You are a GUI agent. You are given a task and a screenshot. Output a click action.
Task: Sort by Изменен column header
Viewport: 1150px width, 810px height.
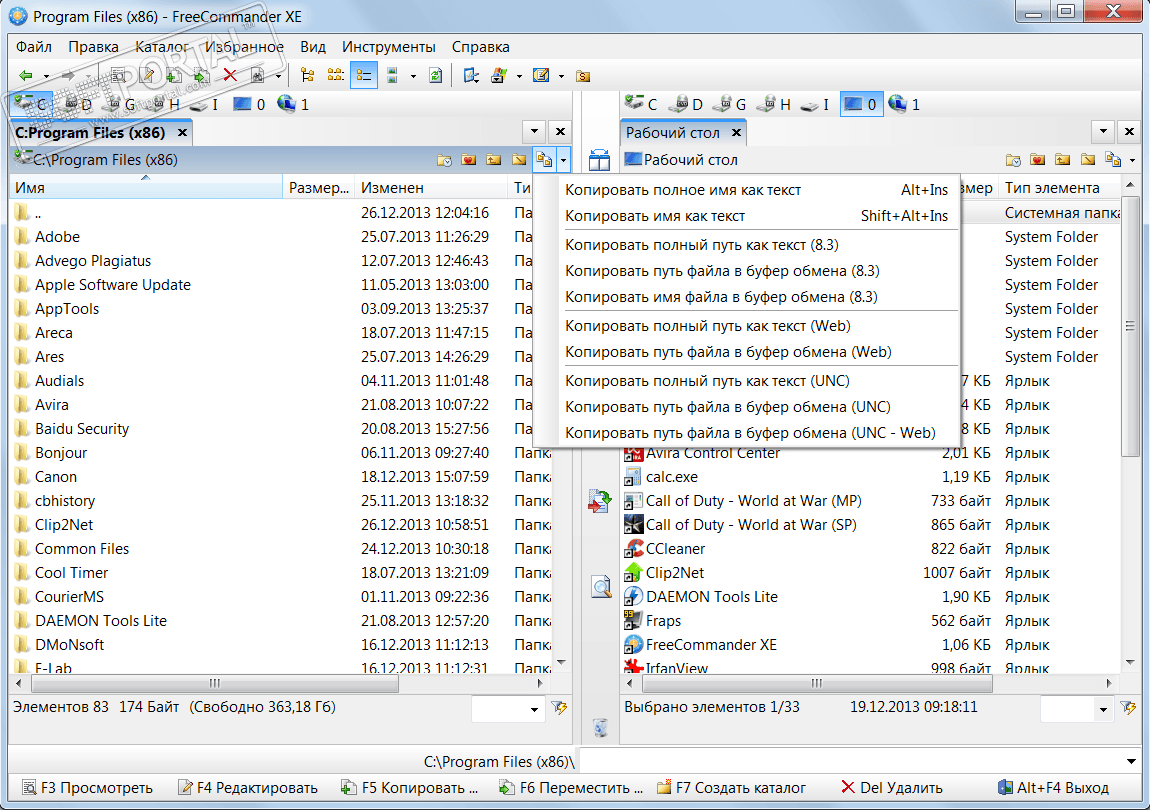430,188
